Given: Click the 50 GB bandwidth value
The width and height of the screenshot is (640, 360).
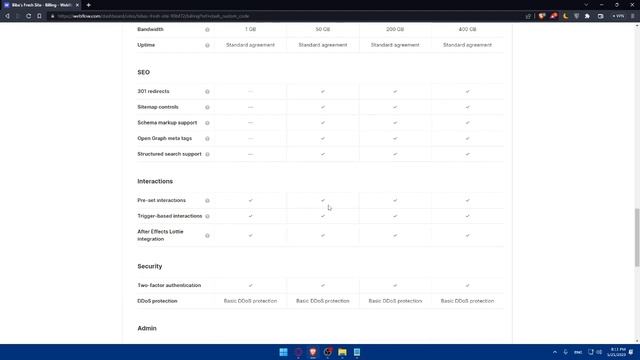Looking at the screenshot, I should pos(323,29).
